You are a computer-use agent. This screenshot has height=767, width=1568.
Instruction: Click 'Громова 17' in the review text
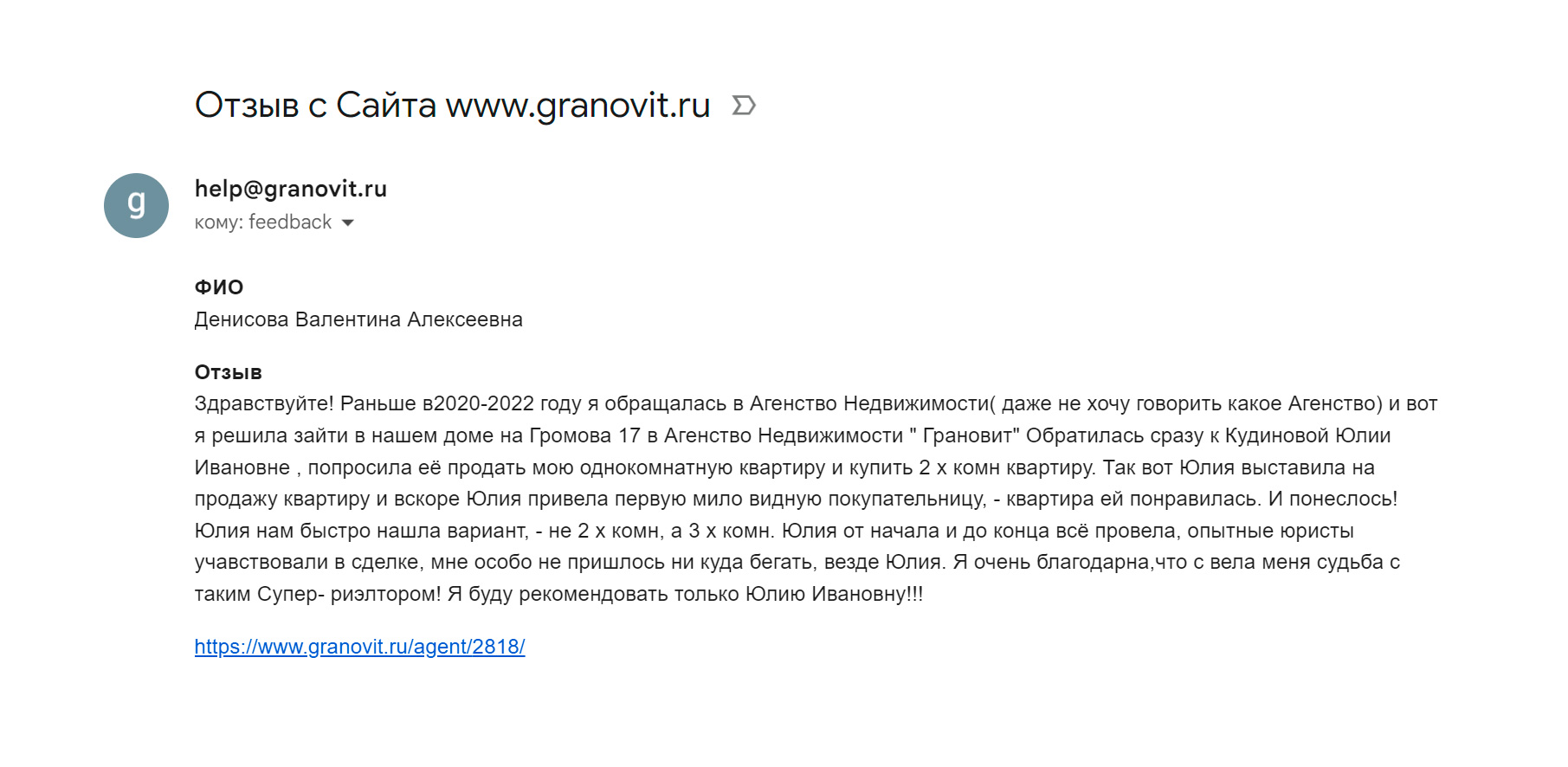click(584, 435)
